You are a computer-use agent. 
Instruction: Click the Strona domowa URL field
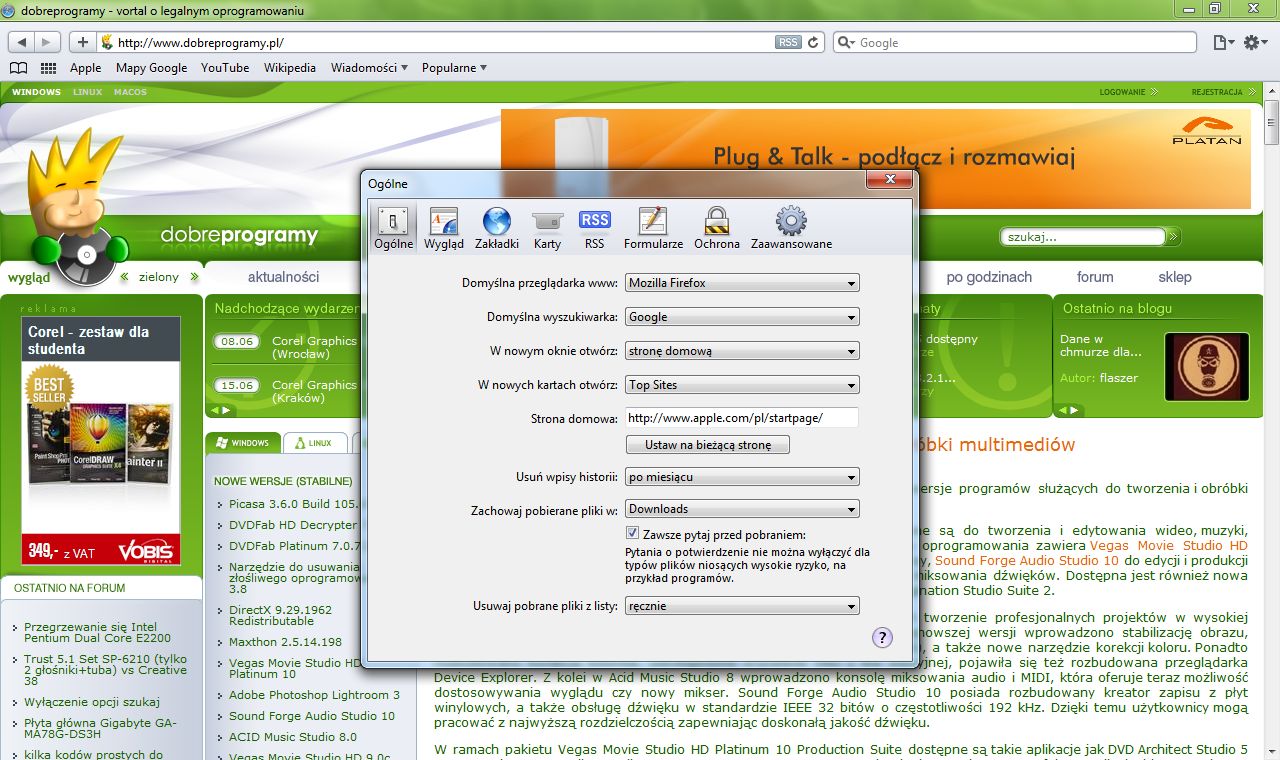pos(742,418)
